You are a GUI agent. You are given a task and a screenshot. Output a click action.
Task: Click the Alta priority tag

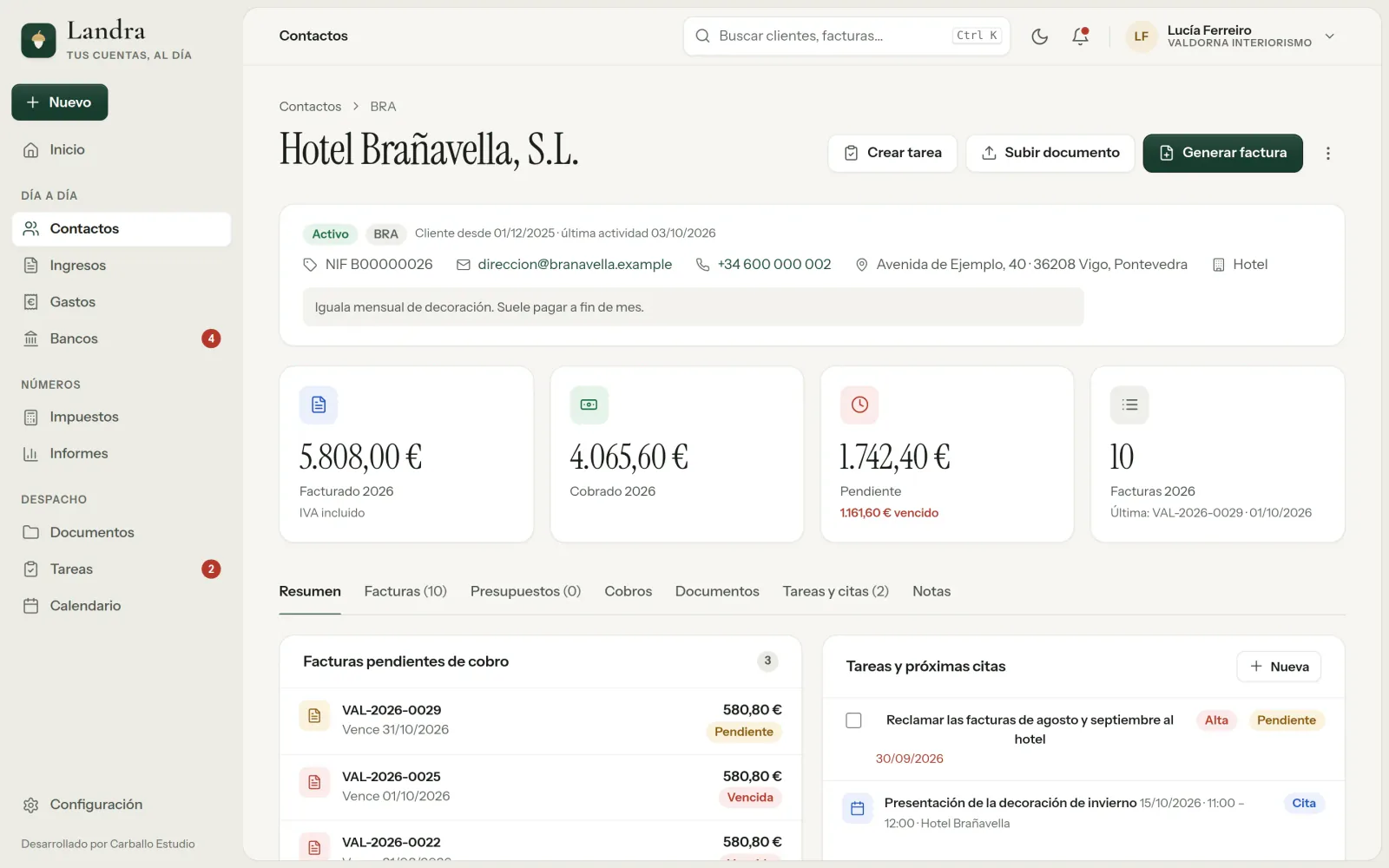click(1216, 720)
